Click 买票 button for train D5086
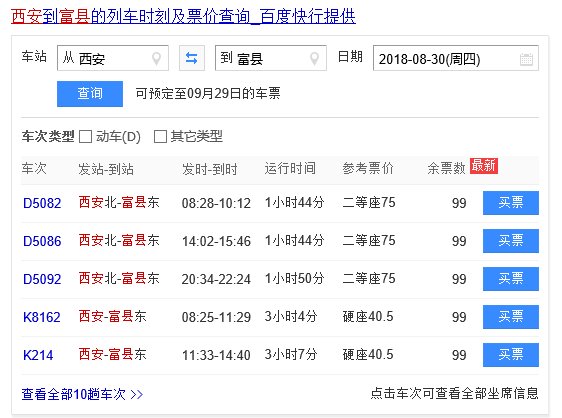The height and width of the screenshot is (418, 562). [x=511, y=241]
